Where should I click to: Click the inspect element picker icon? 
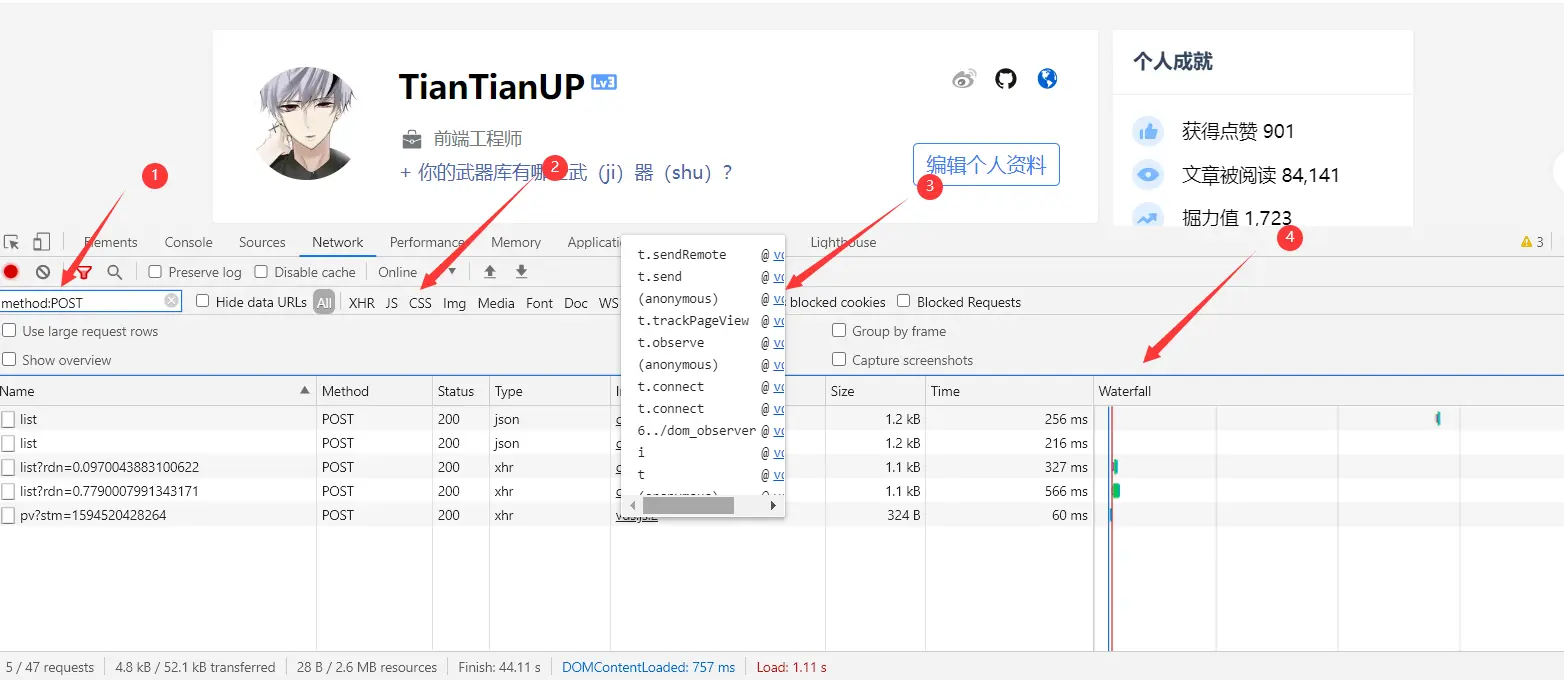click(12, 242)
